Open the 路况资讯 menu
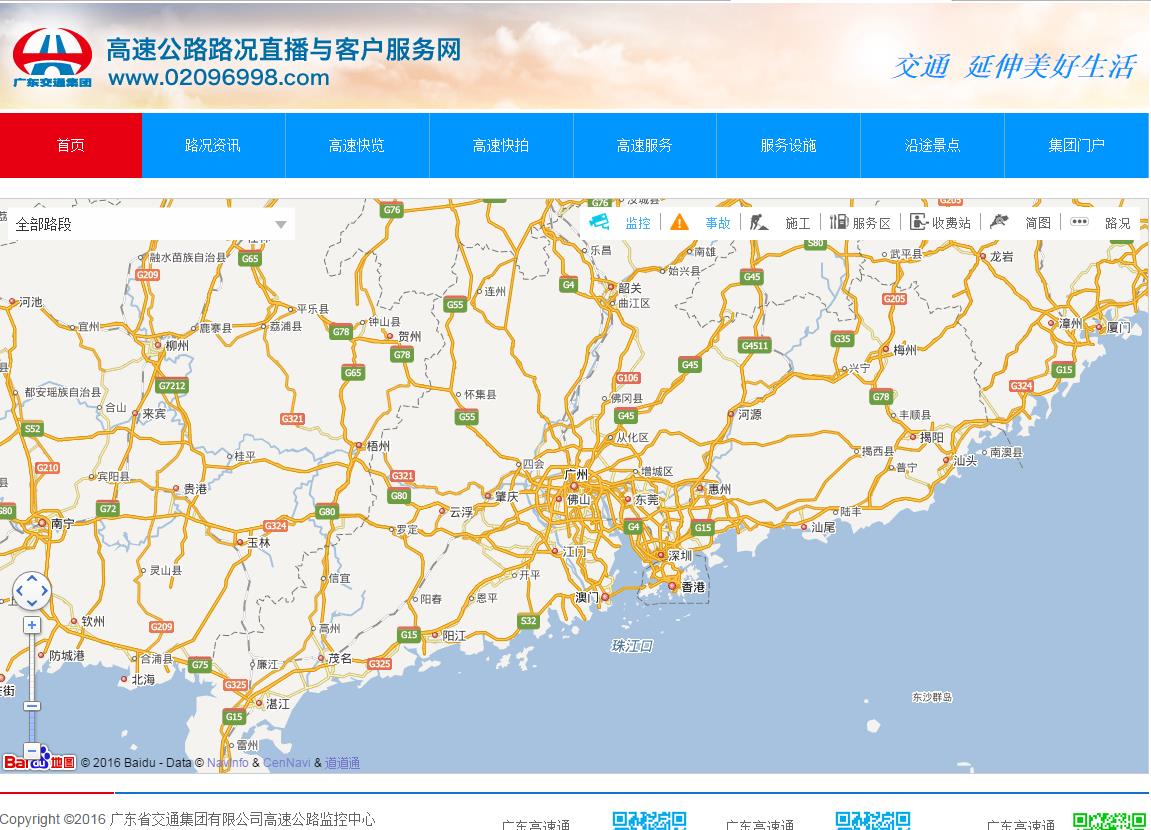Viewport: 1151px width, 830px height. [x=213, y=145]
